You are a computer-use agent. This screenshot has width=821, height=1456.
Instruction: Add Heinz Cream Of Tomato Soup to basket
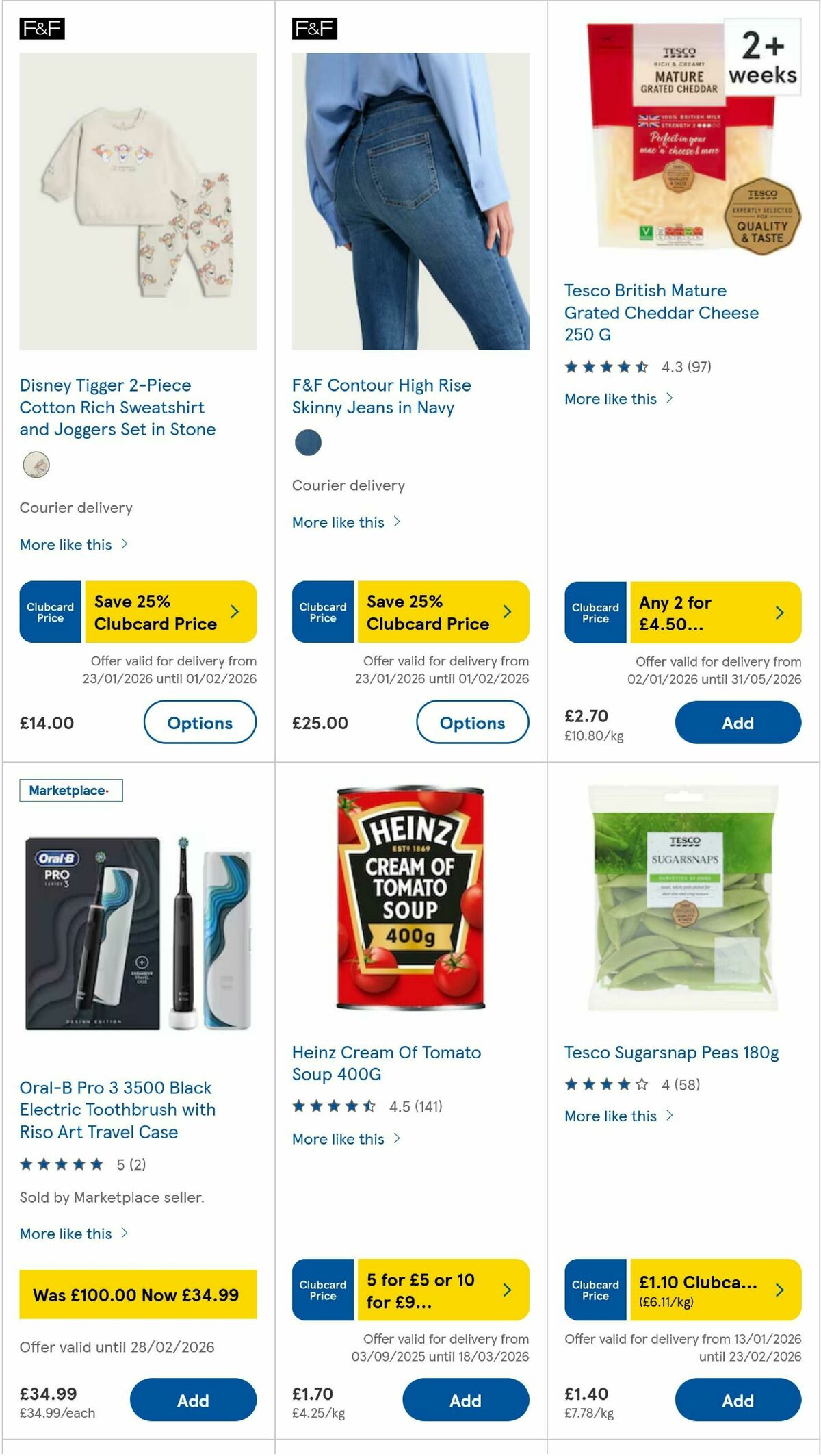click(x=465, y=1401)
